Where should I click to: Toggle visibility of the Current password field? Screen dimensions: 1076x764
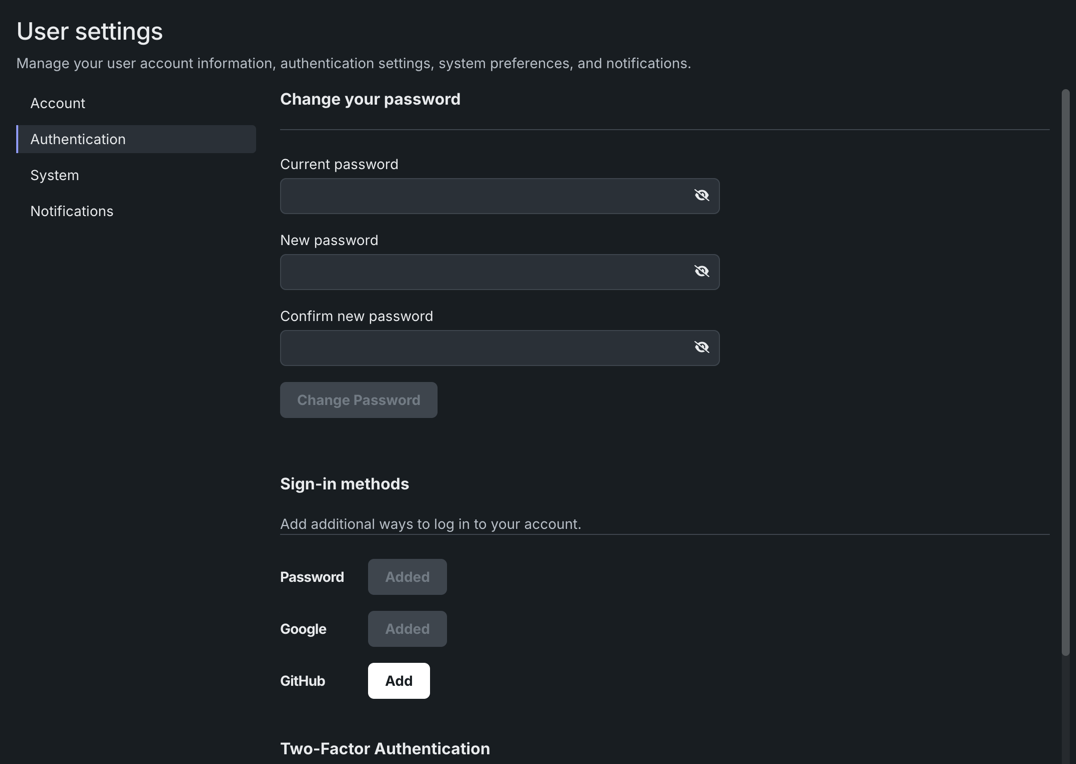point(701,196)
